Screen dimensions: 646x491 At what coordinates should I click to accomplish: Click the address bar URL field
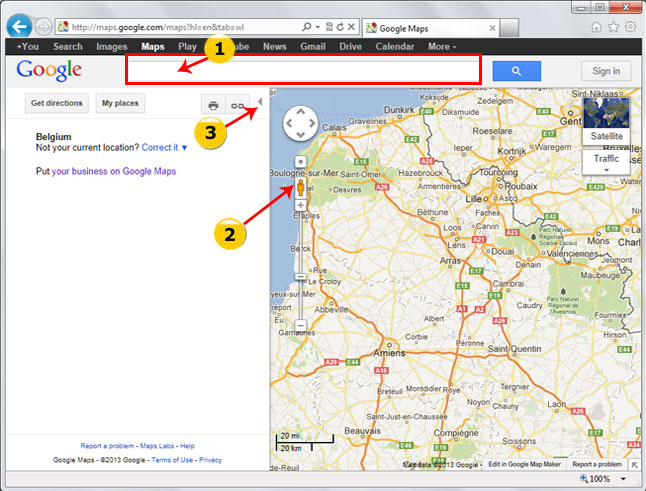(x=185, y=27)
